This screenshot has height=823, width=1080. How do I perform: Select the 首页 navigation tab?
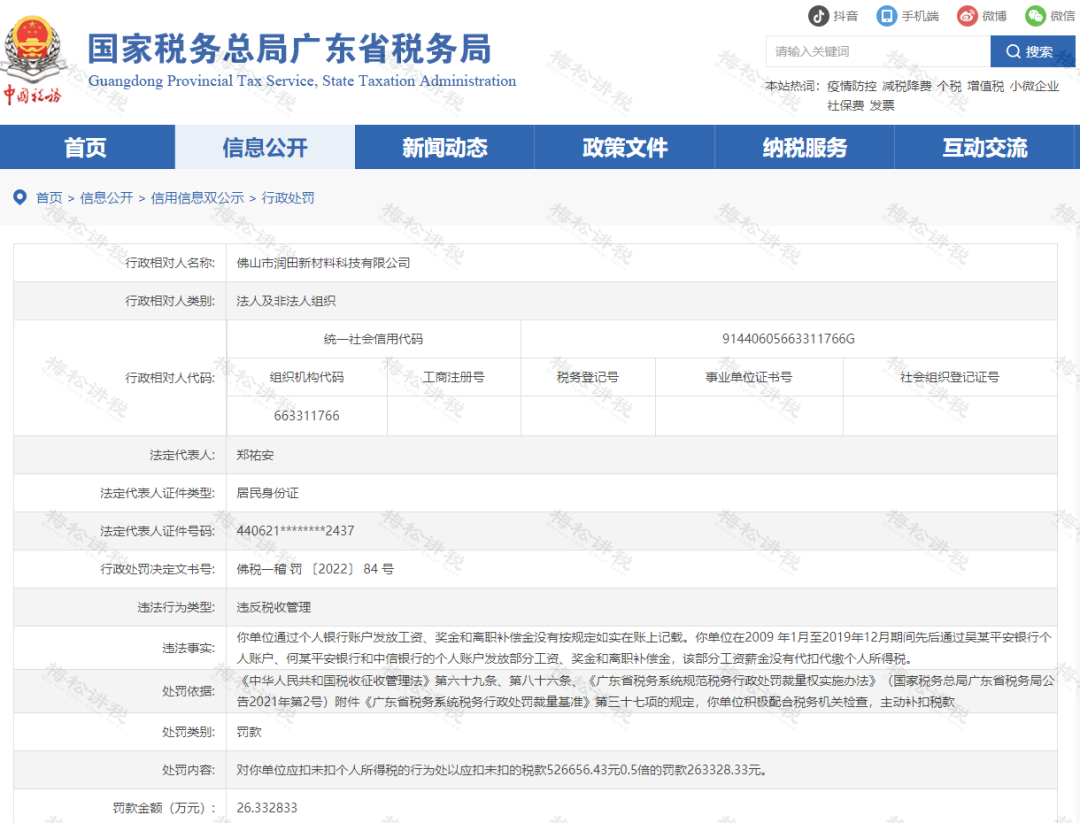[x=87, y=147]
